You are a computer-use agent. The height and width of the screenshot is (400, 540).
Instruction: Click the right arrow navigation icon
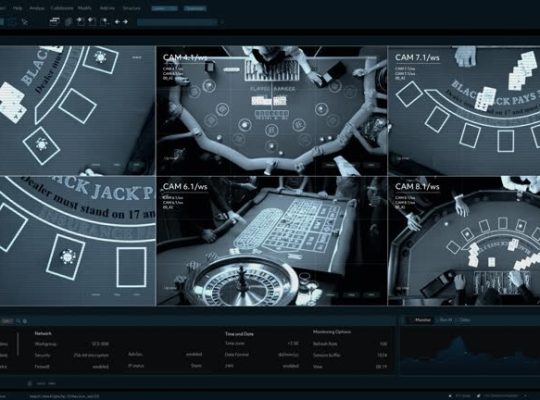(x=125, y=22)
